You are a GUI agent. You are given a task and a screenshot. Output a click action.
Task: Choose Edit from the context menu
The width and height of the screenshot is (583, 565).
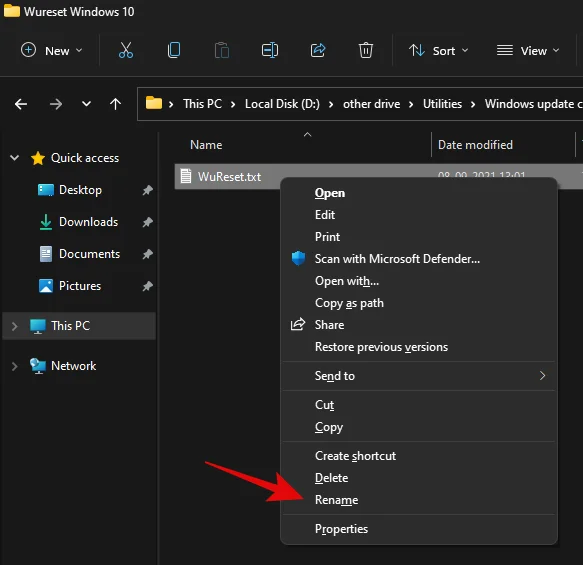[418, 215]
